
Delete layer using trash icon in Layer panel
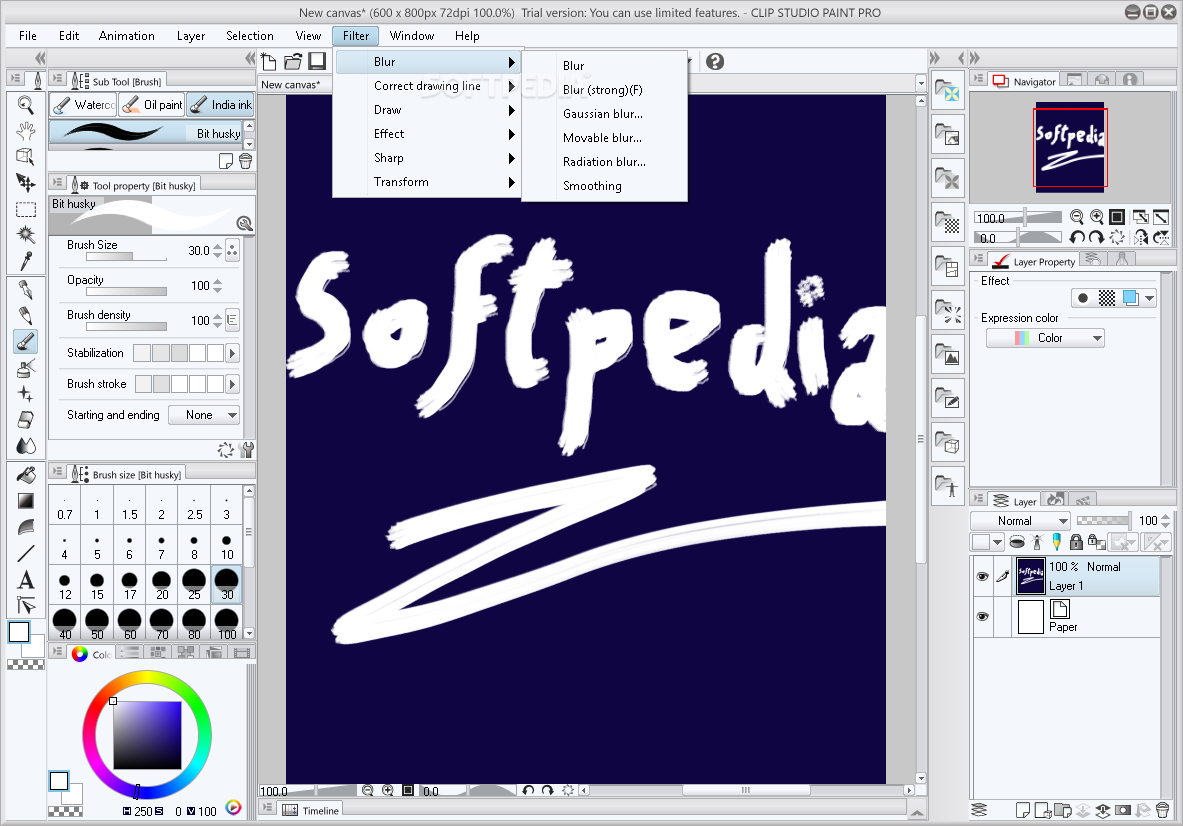click(x=1163, y=810)
